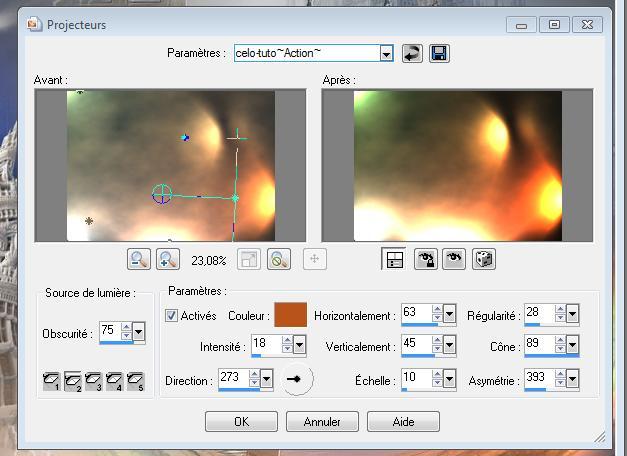The height and width of the screenshot is (456, 627).
Task: Uncheck the Activés checkbox
Action: click(171, 316)
